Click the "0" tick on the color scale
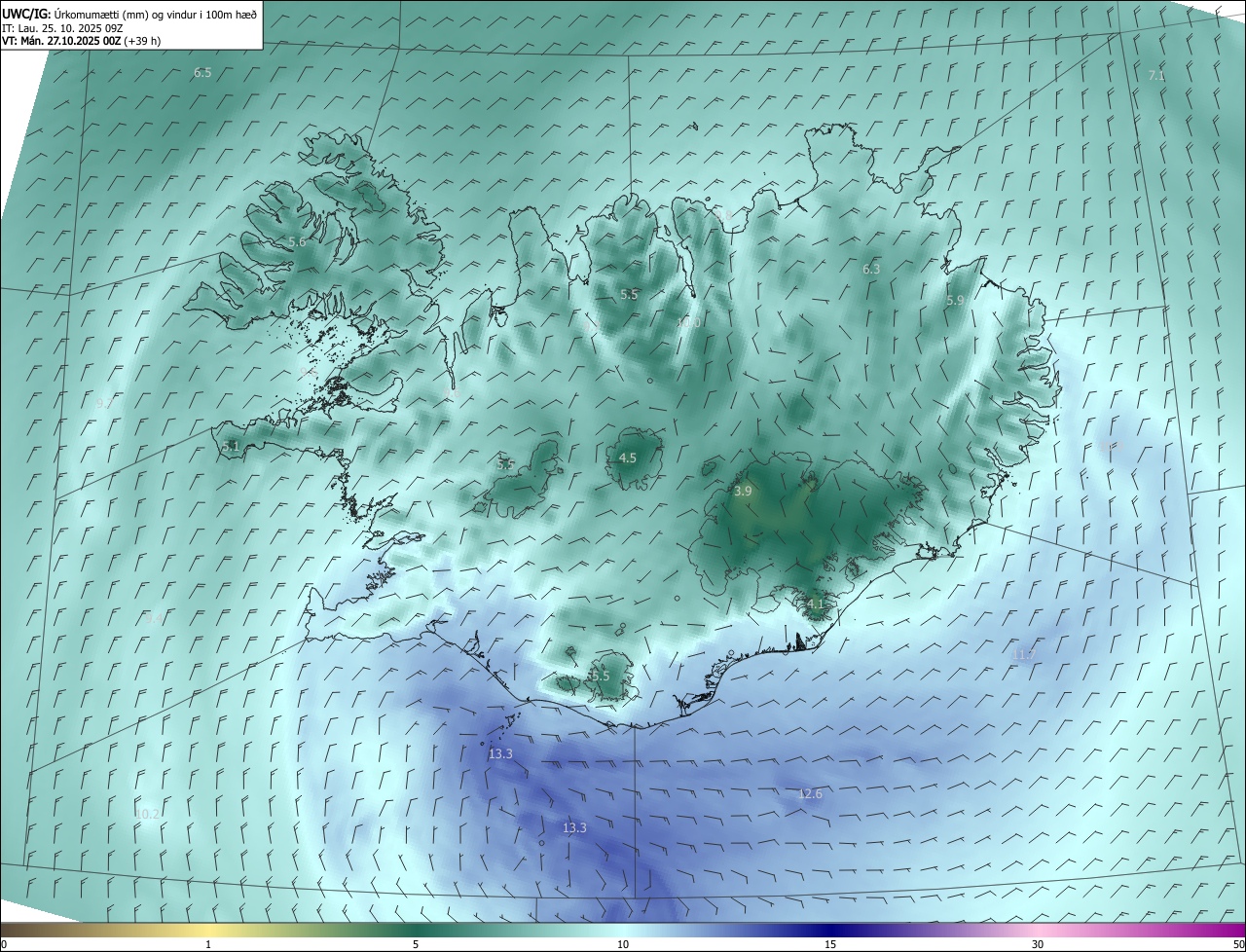Screen dimensions: 1246x952 pyautogui.click(x=4, y=944)
